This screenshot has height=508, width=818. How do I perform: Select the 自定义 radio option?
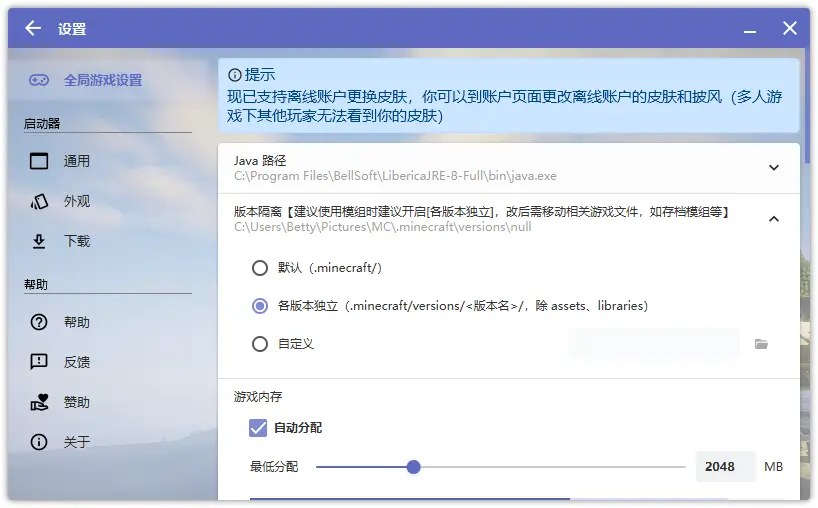pos(260,344)
